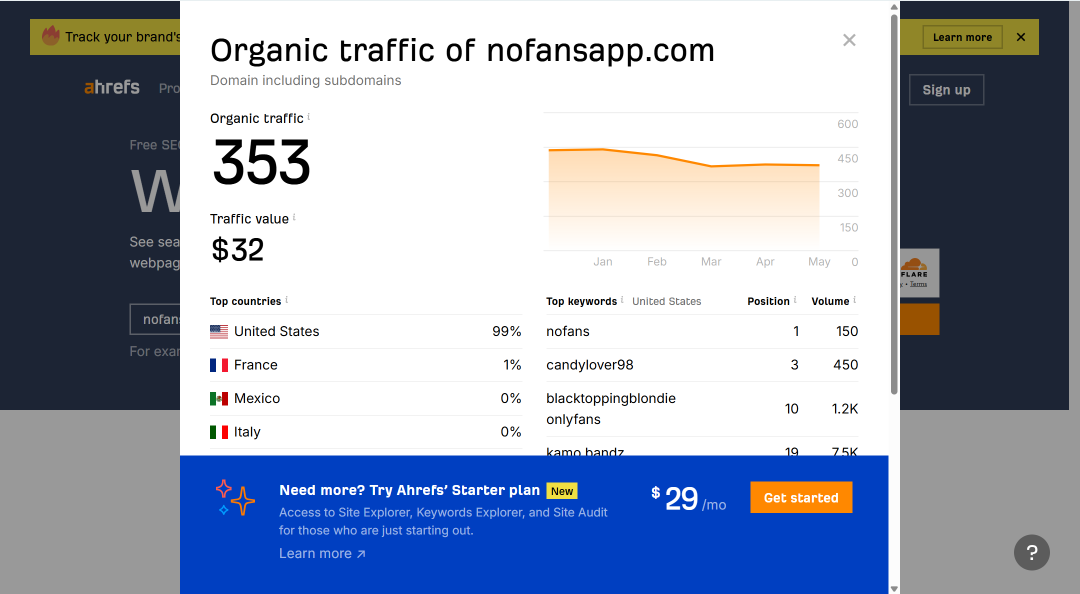Viewport: 1080px width, 594px height.
Task: Click the 1.2K volume value
Action: (844, 409)
